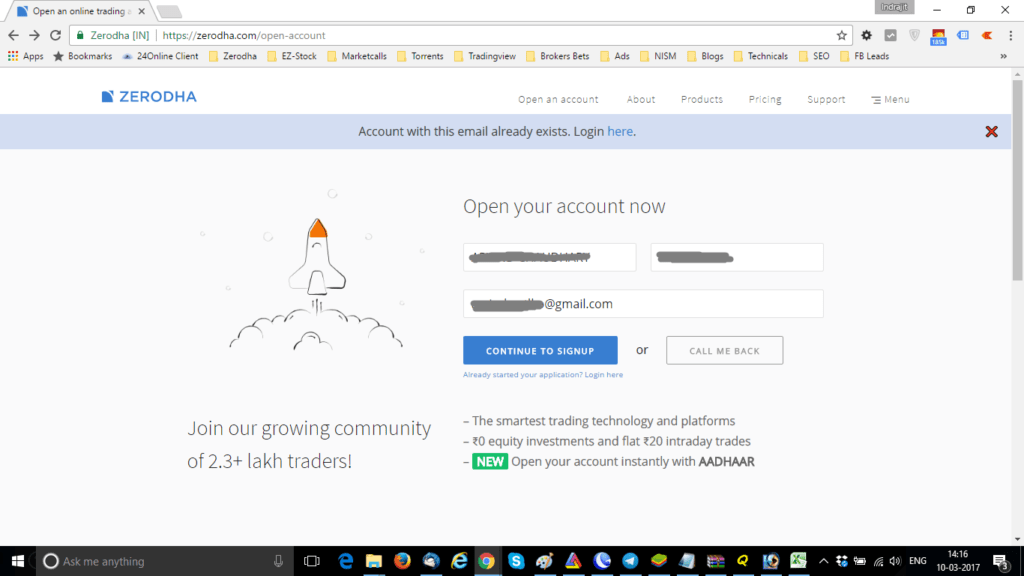1024x576 pixels.
Task: Open the gear extension icon
Action: pos(866,35)
